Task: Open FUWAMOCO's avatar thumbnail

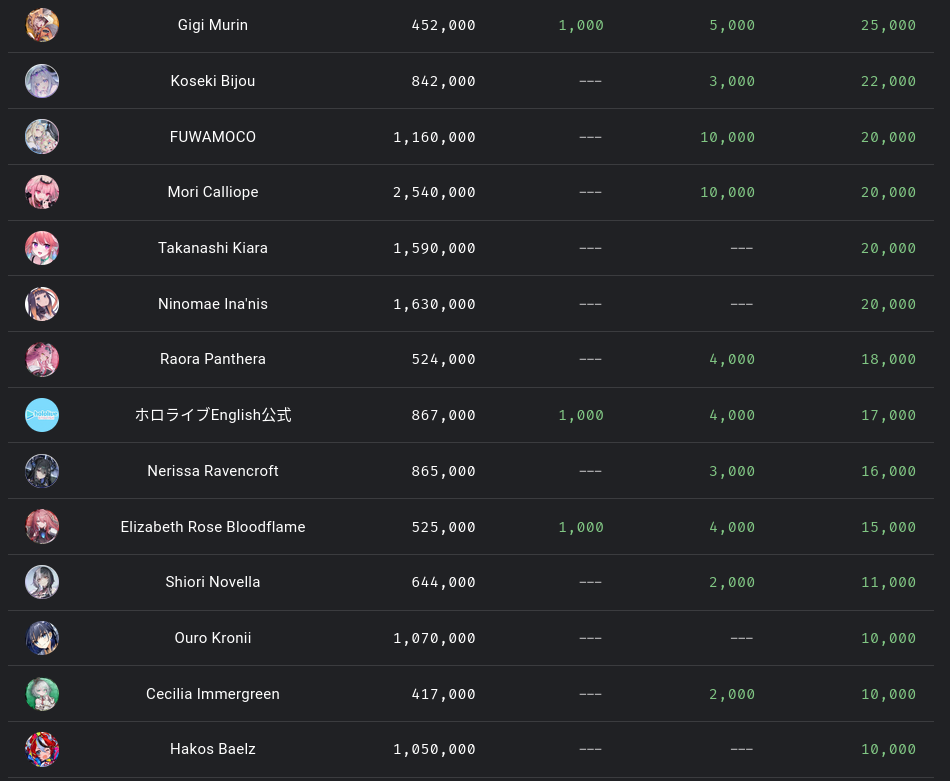Action: 42,137
